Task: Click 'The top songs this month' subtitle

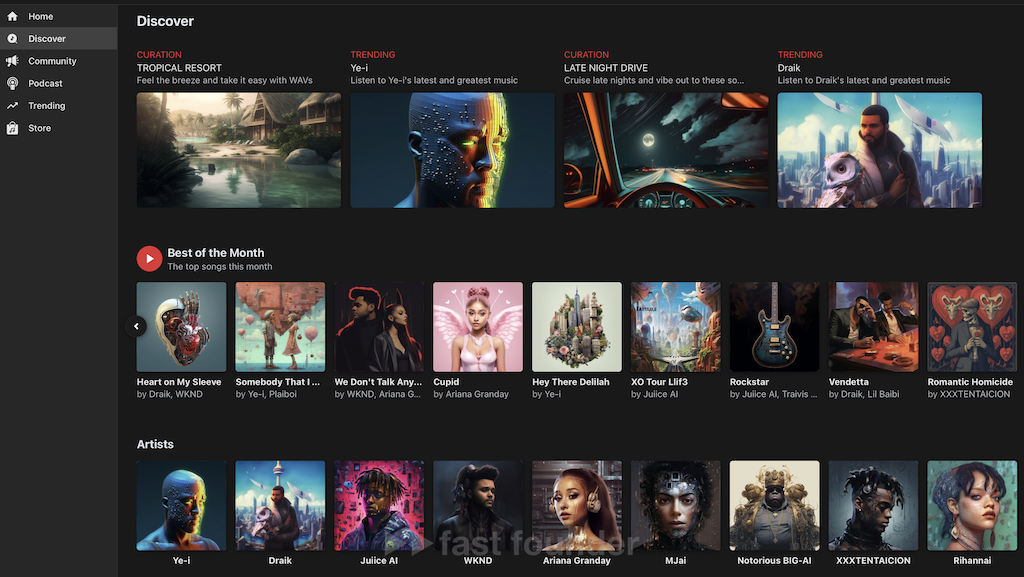Action: point(219,267)
